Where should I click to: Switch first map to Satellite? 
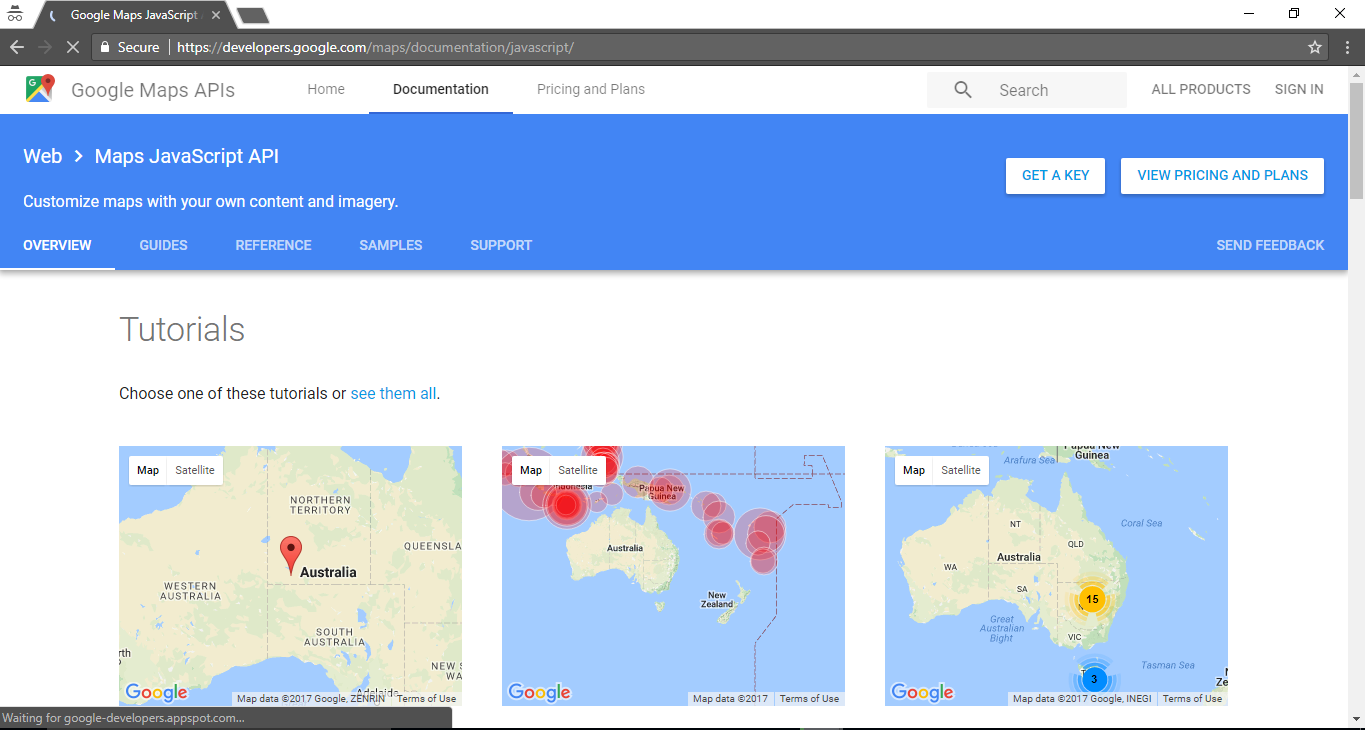pyautogui.click(x=195, y=470)
